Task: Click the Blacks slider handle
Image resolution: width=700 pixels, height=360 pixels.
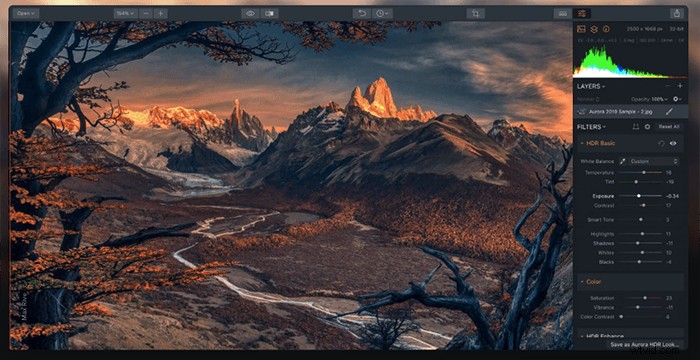Action: click(x=639, y=262)
